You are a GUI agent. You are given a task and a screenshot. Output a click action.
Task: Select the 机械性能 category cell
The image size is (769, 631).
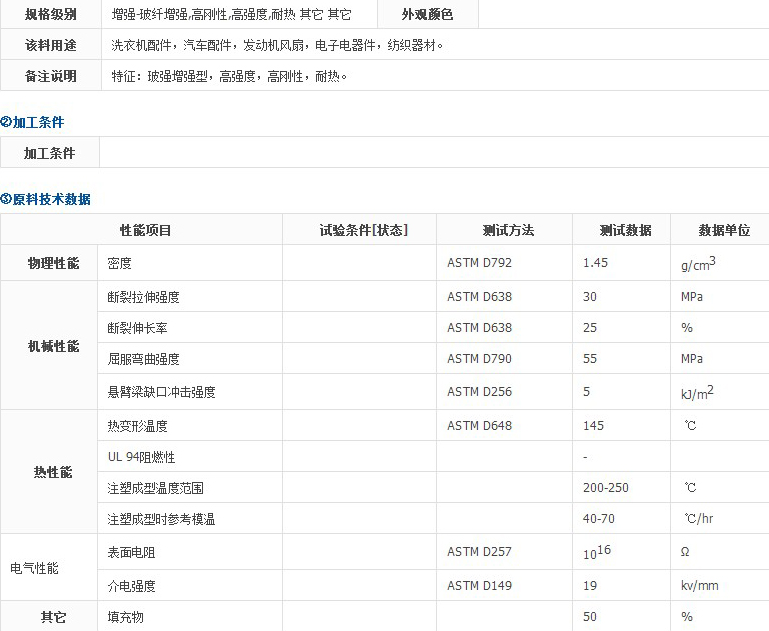(52, 345)
